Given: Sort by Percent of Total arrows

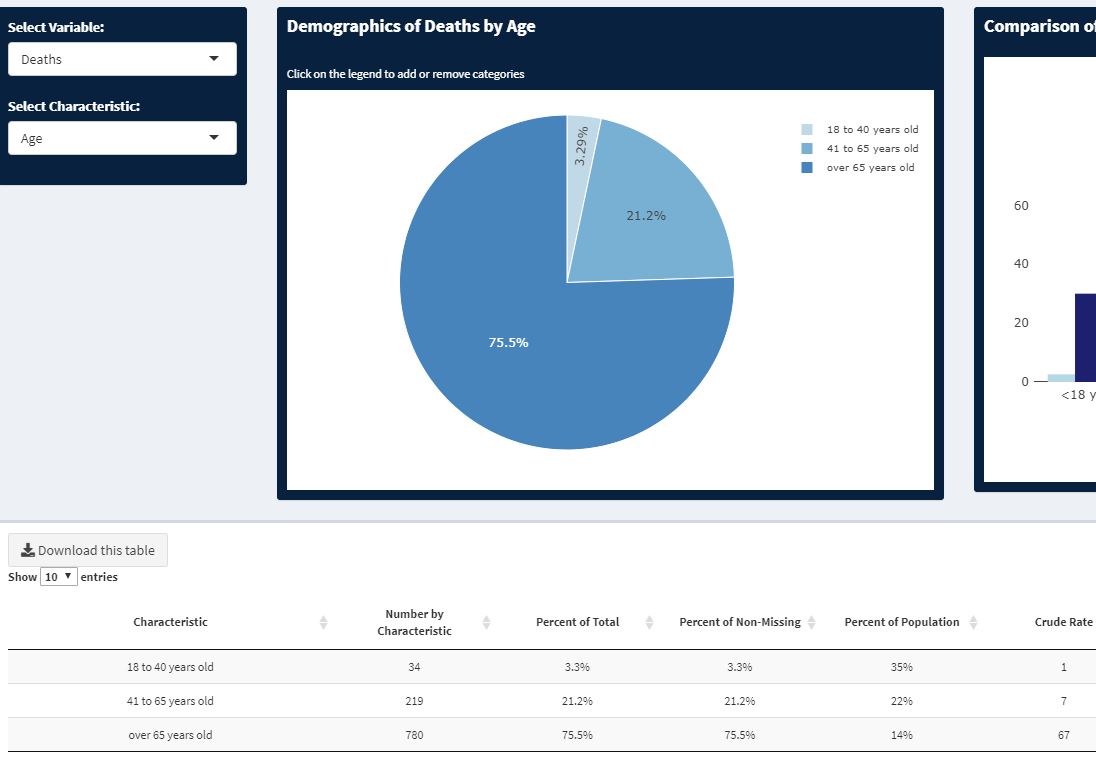Looking at the screenshot, I should 649,622.
